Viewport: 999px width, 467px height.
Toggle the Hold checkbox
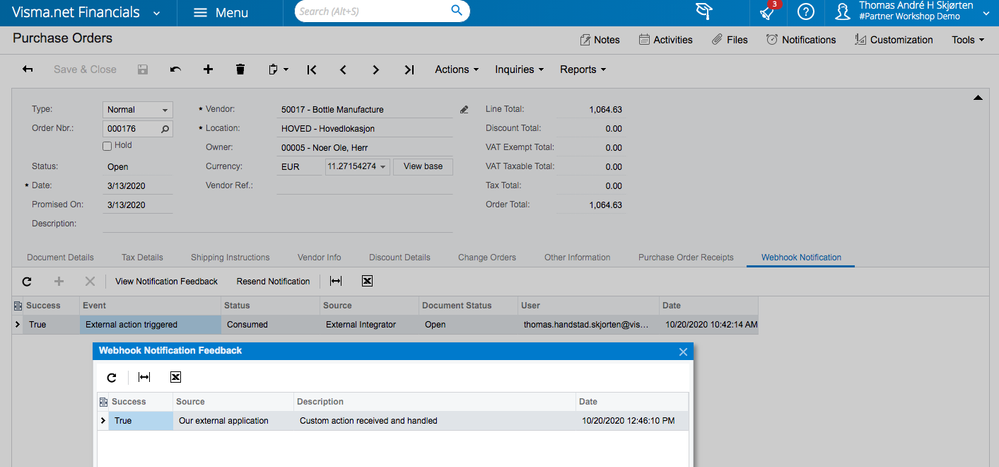(107, 146)
